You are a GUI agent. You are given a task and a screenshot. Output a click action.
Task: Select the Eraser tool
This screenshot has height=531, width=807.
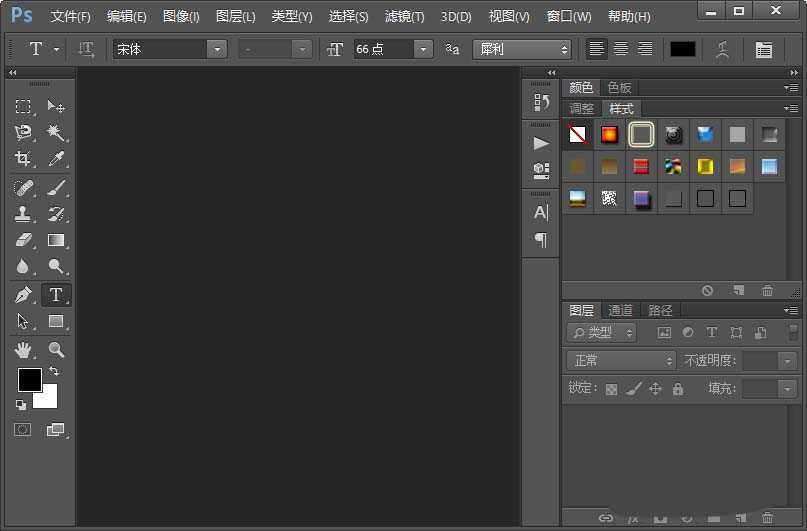click(x=23, y=240)
